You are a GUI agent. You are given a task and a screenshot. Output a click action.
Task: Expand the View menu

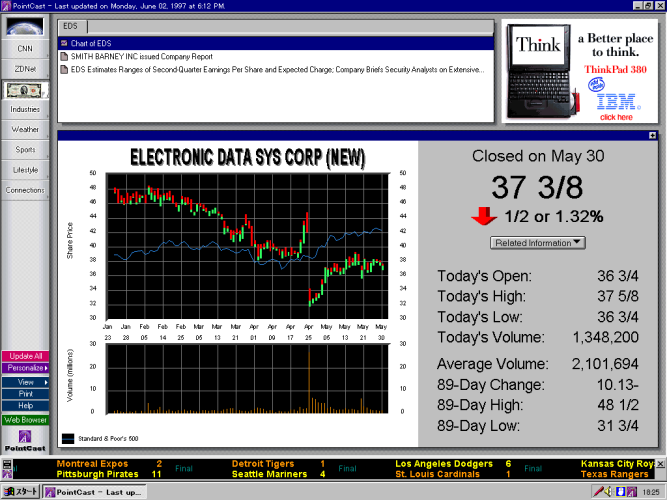pyautogui.click(x=25, y=381)
